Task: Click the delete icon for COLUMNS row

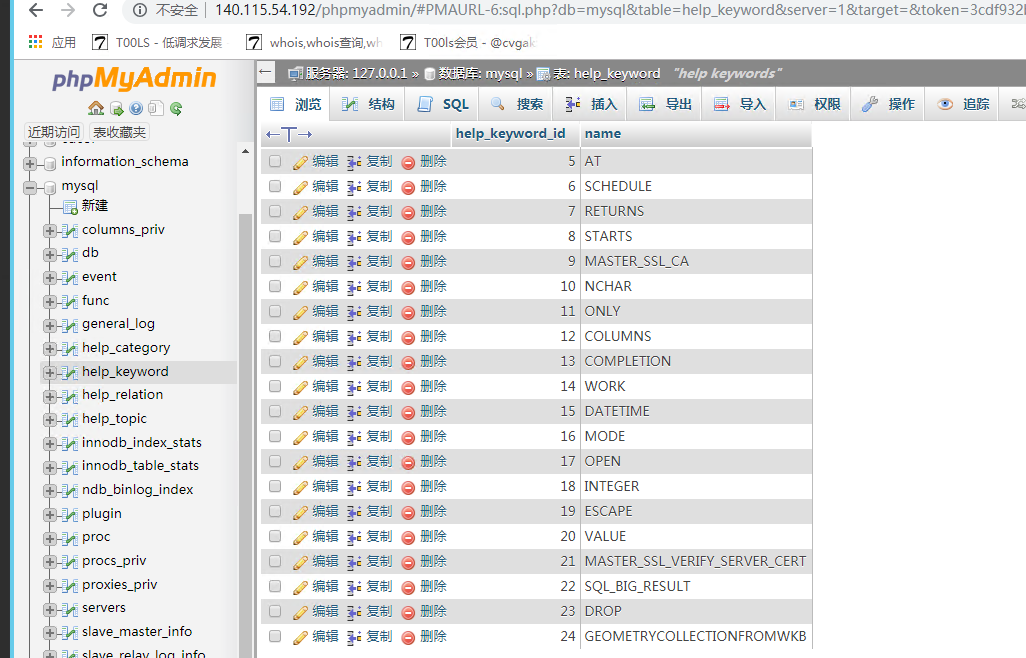Action: [x=408, y=337]
